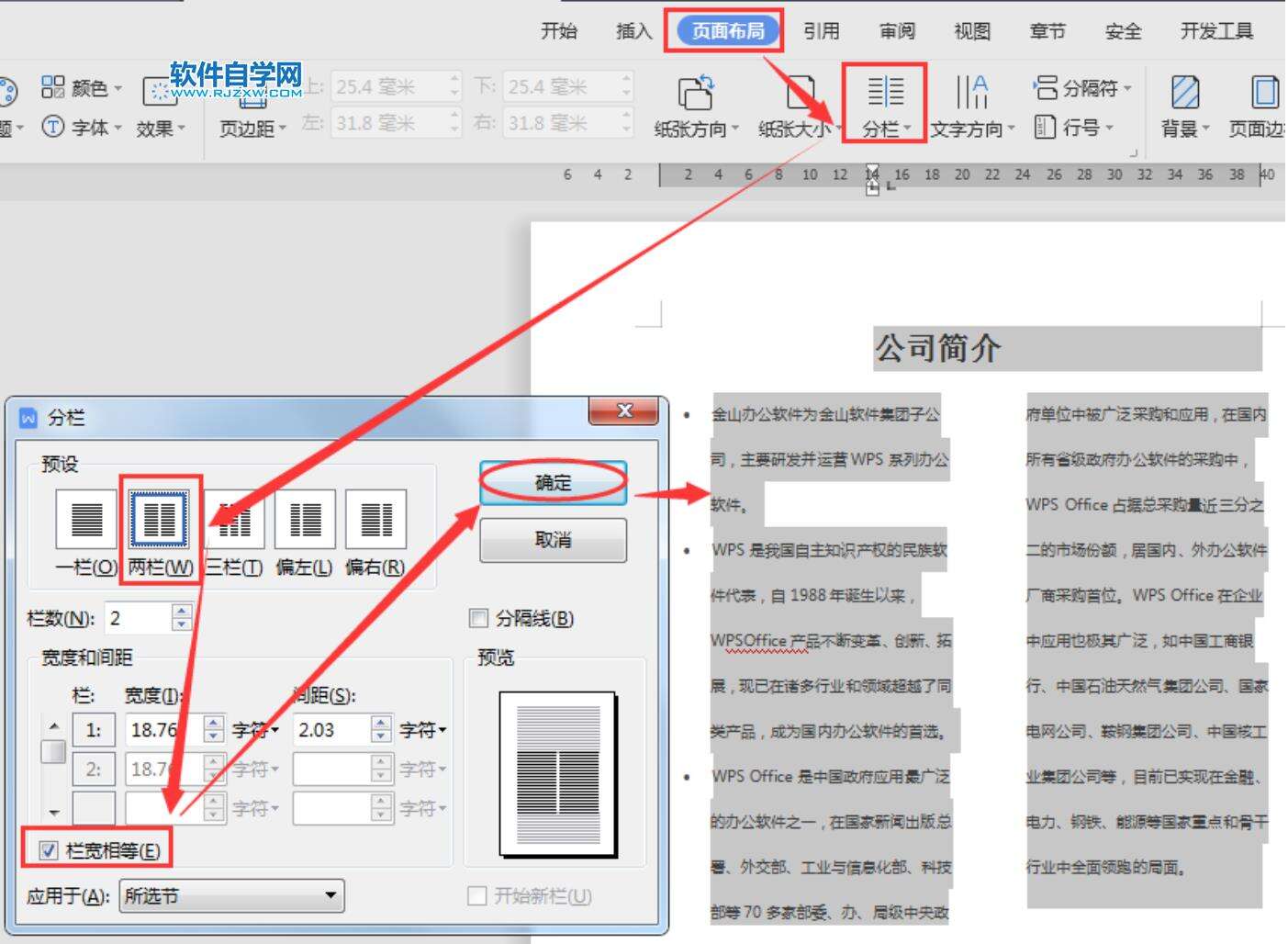This screenshot has width=1288, height=944.
Task: Switch to the 页面布局 Page Layout tab
Action: point(728,31)
